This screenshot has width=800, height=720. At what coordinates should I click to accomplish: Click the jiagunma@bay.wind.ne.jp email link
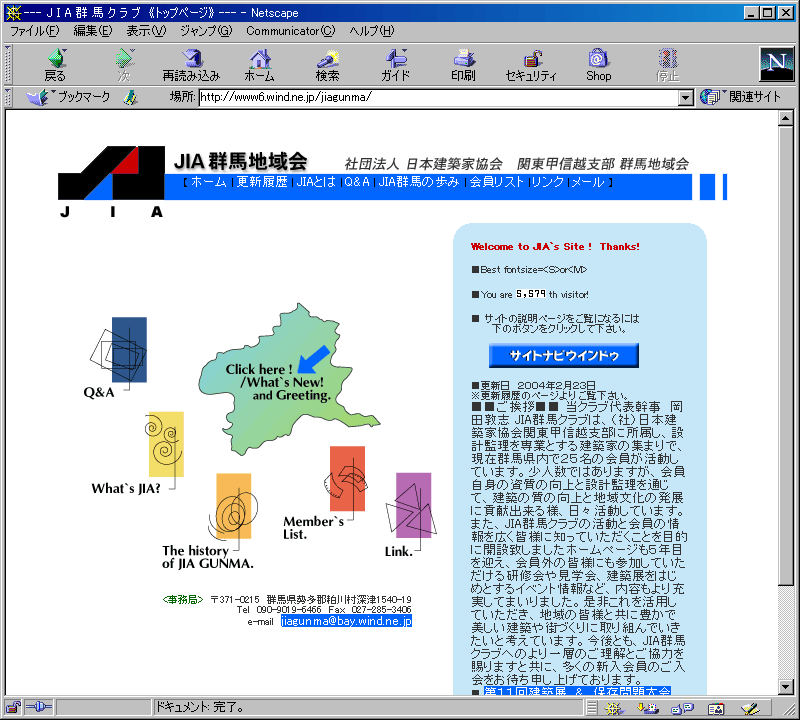click(x=346, y=621)
